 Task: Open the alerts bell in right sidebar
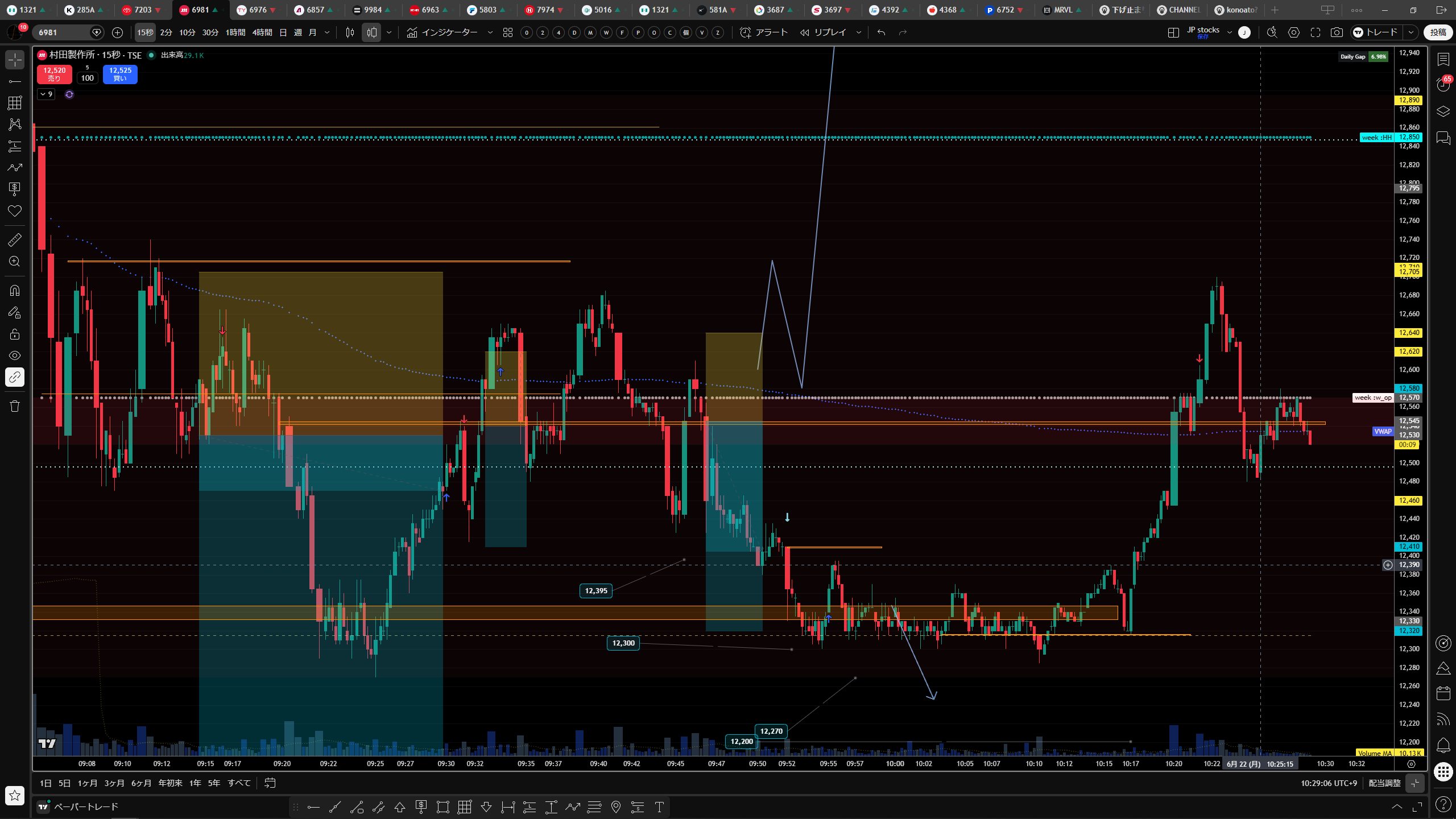[x=1443, y=745]
